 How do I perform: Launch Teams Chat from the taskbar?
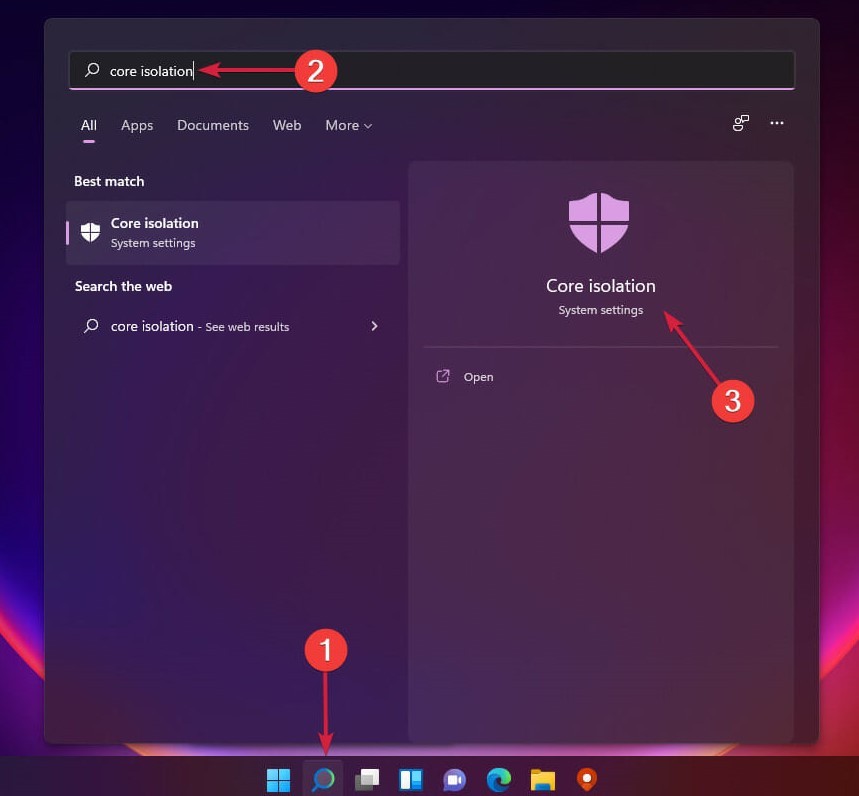click(x=455, y=780)
